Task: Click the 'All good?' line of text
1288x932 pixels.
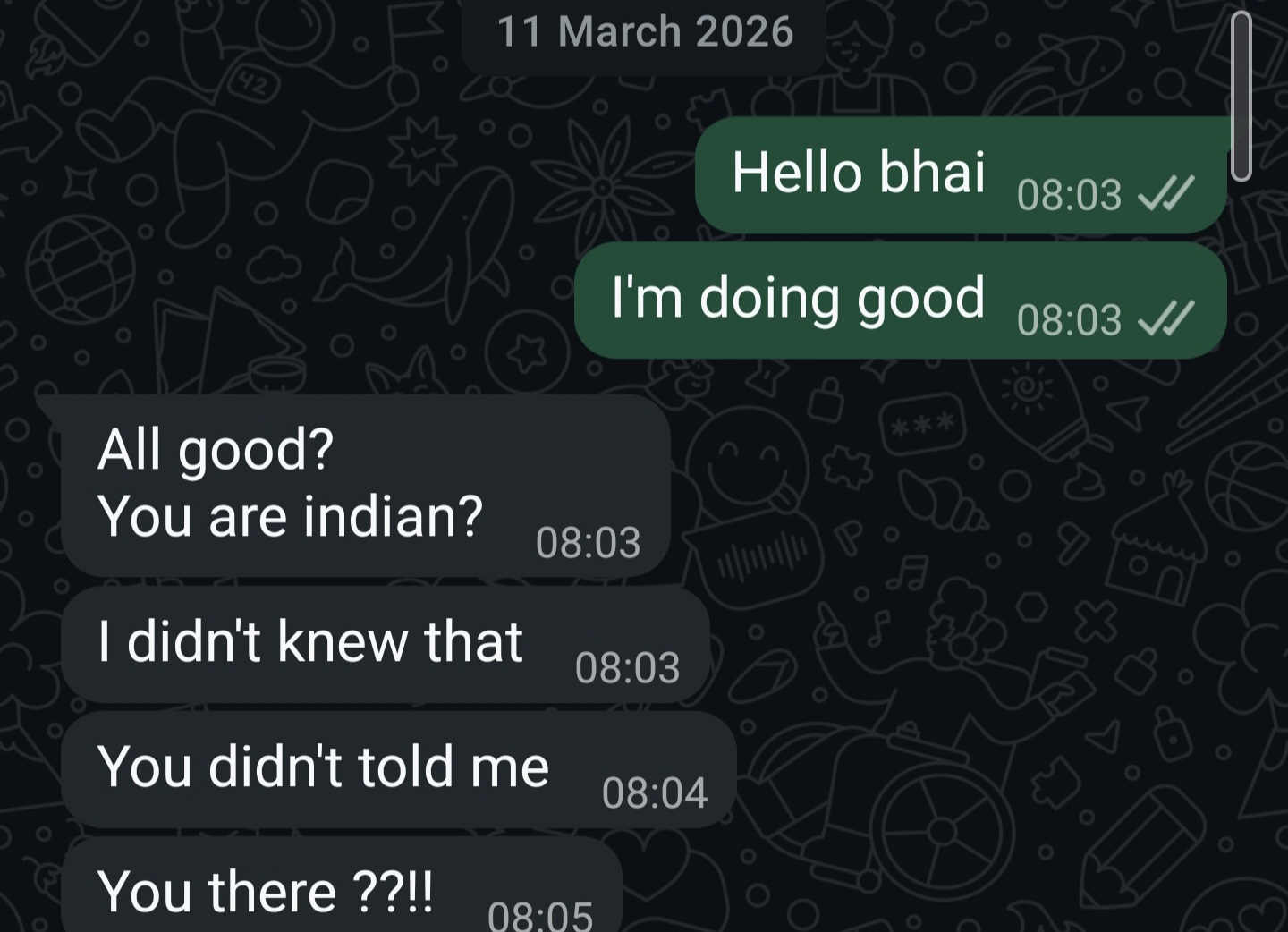Action: (x=216, y=449)
